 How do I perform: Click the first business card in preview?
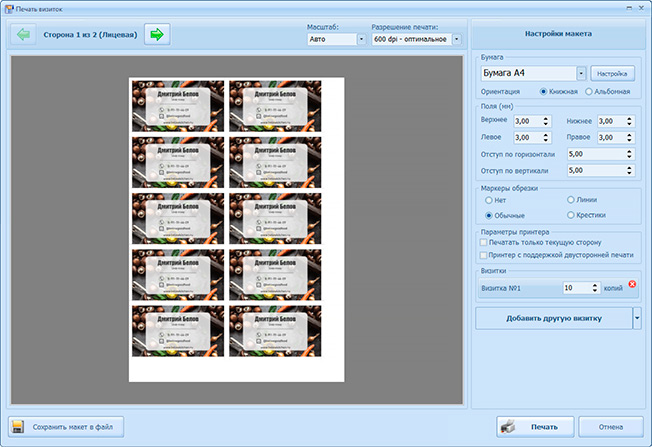coord(177,105)
